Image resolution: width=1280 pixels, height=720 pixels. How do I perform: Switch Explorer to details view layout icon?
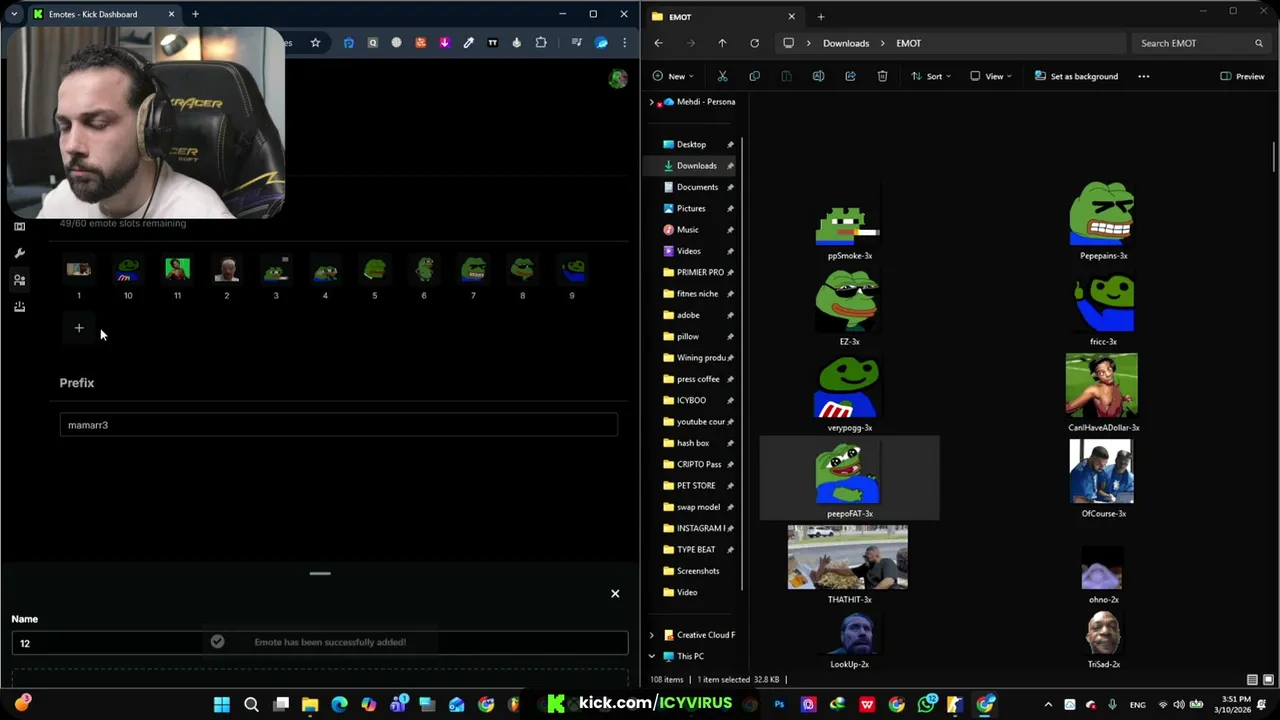(x=1252, y=680)
